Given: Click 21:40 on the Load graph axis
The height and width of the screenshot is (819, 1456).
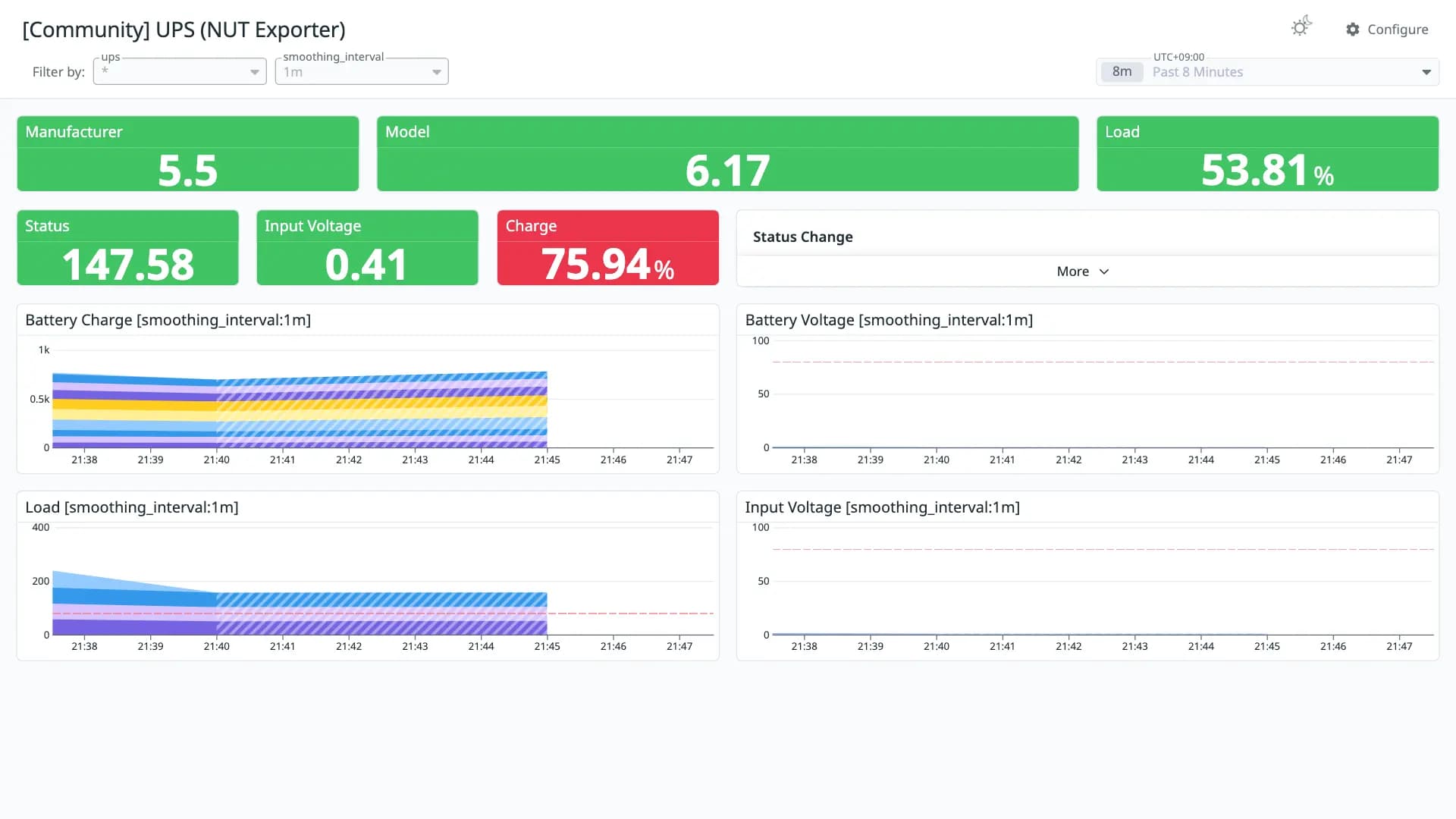Looking at the screenshot, I should [216, 646].
